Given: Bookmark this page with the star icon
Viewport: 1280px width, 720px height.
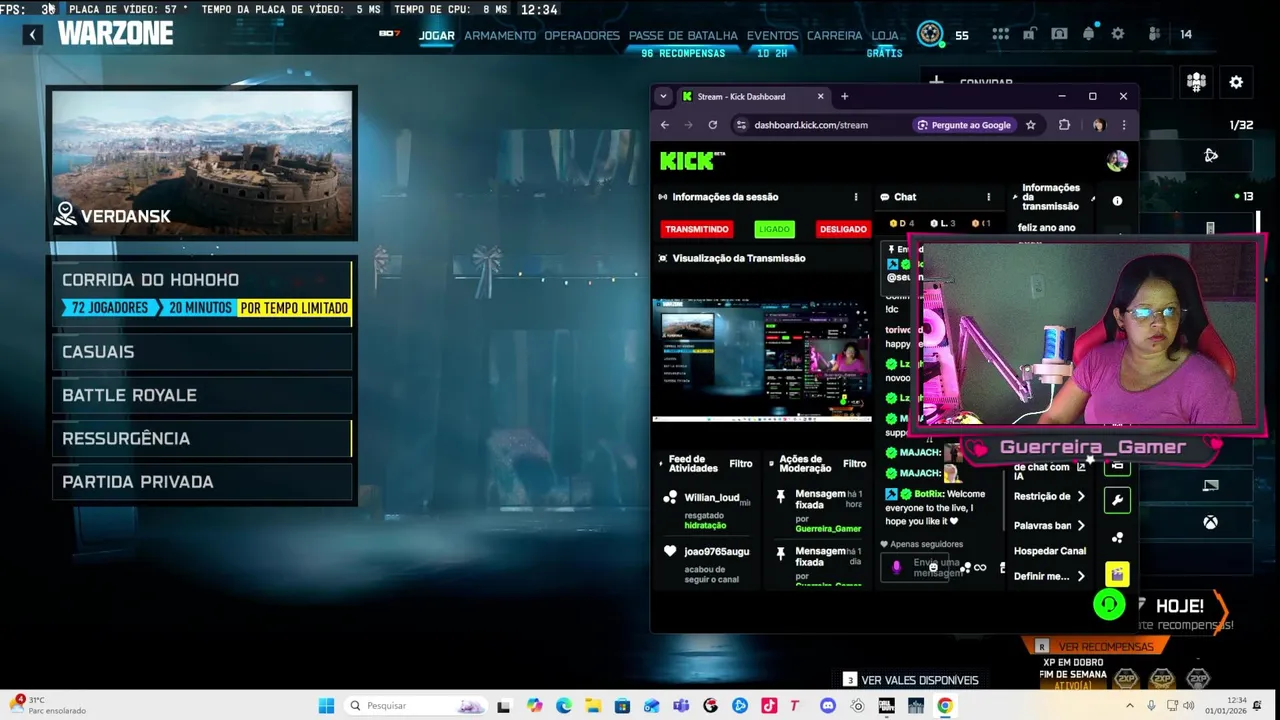Looking at the screenshot, I should [1030, 125].
